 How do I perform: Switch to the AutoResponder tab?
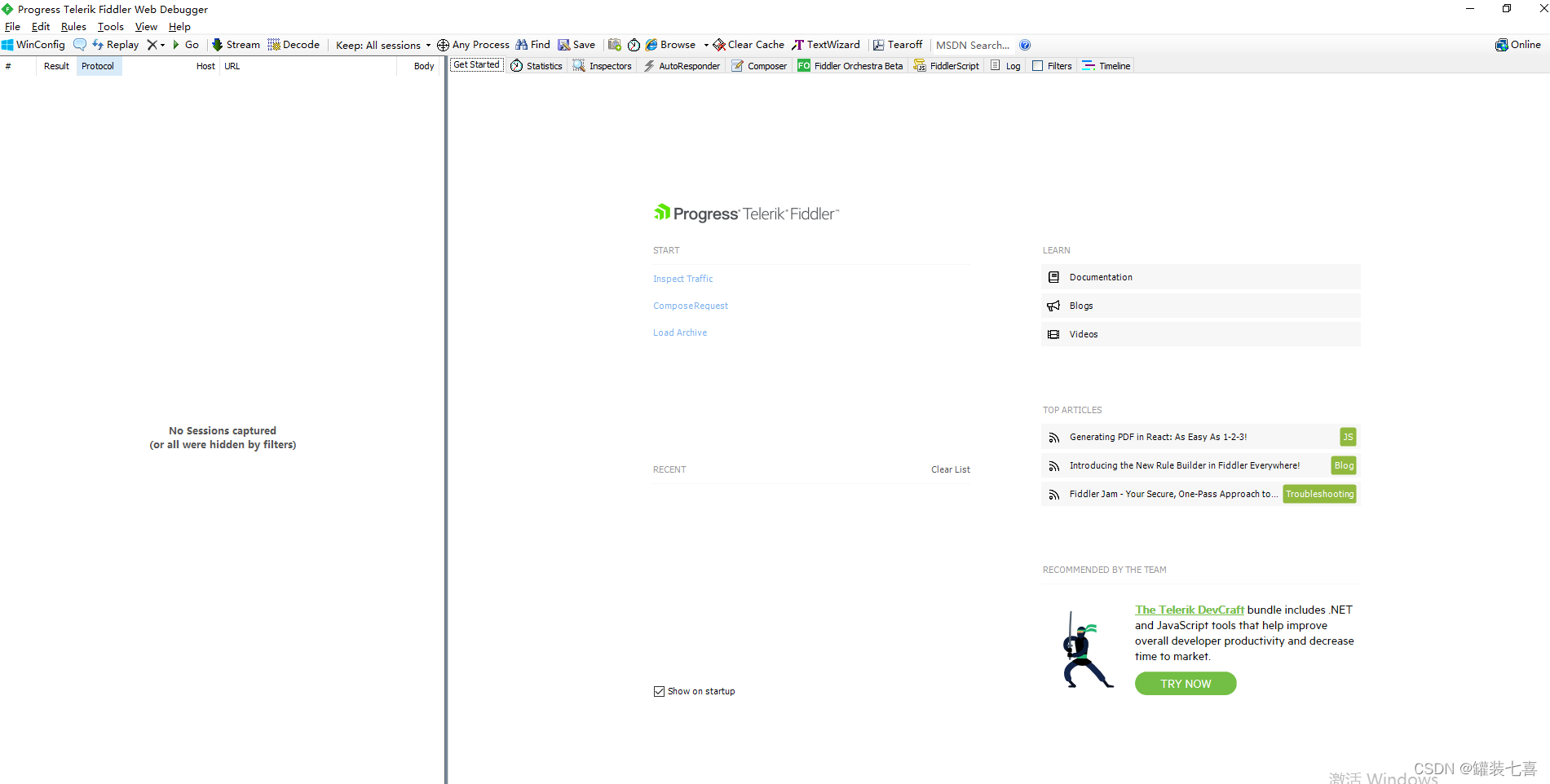point(682,66)
